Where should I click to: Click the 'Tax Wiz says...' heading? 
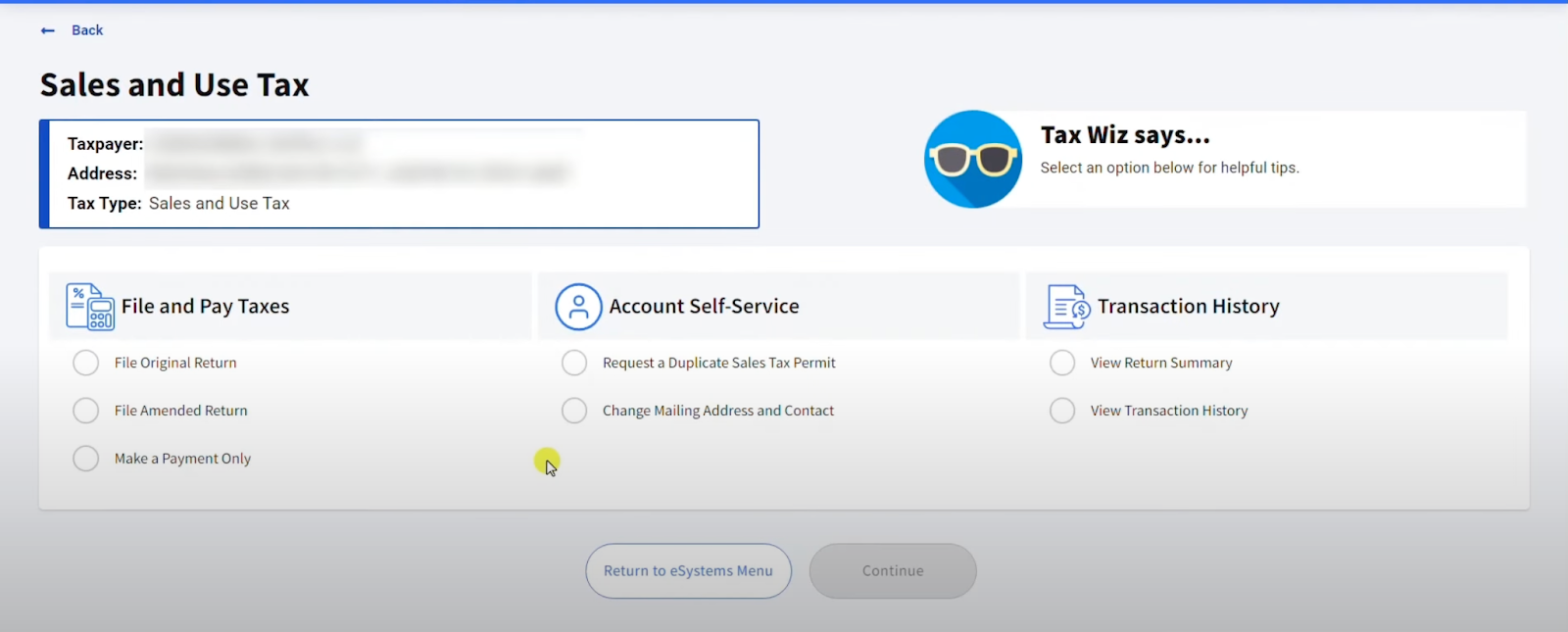pyautogui.click(x=1125, y=135)
